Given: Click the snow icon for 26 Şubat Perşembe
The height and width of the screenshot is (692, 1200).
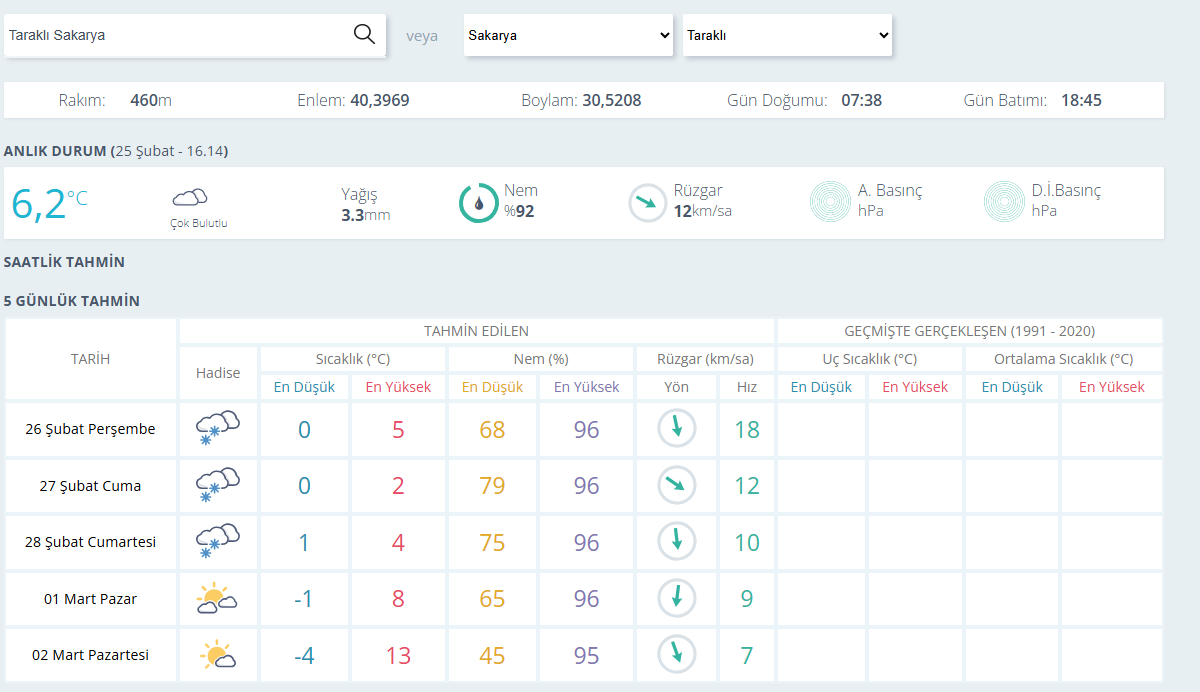Looking at the screenshot, I should click(218, 429).
